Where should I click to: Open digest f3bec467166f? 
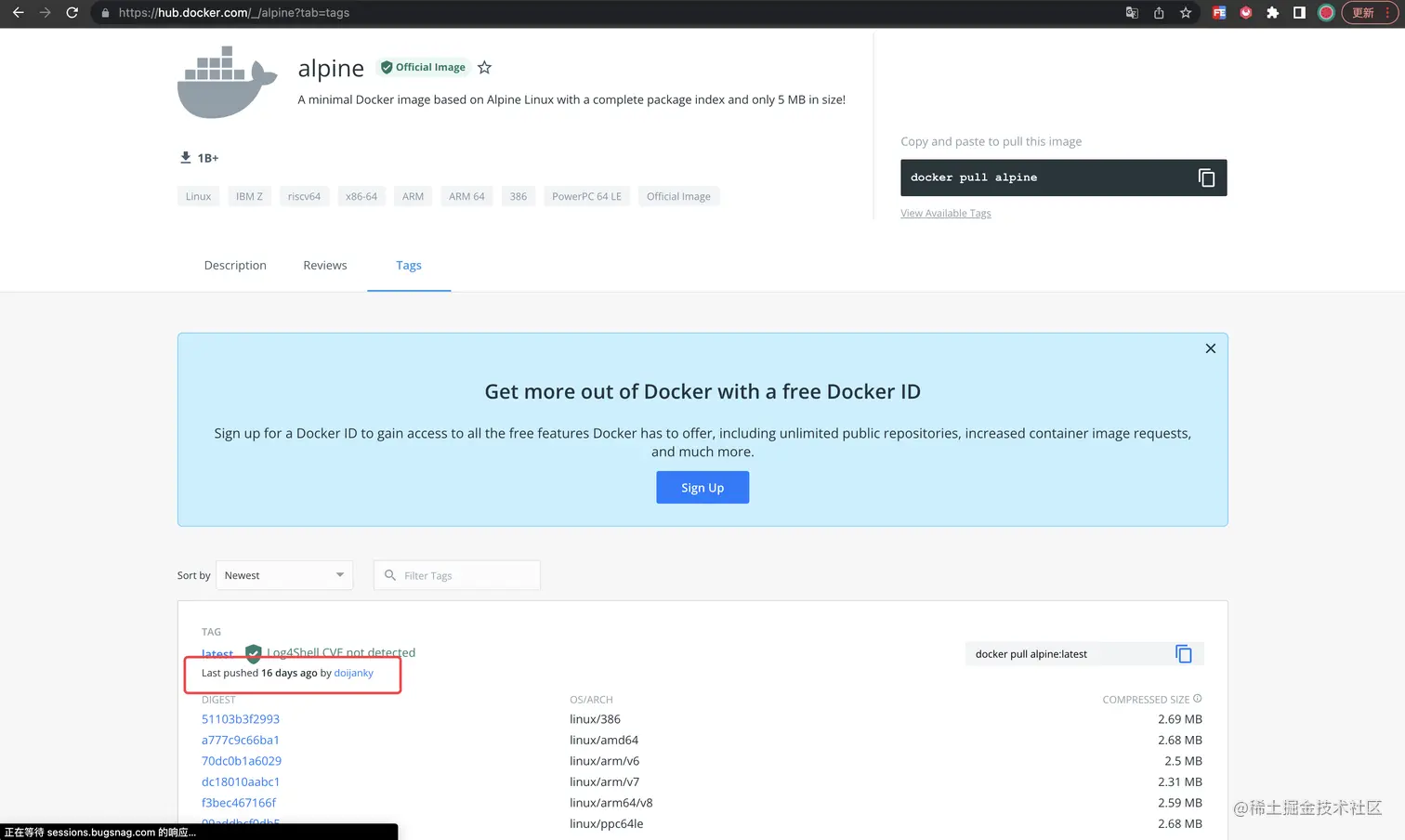pyautogui.click(x=239, y=803)
